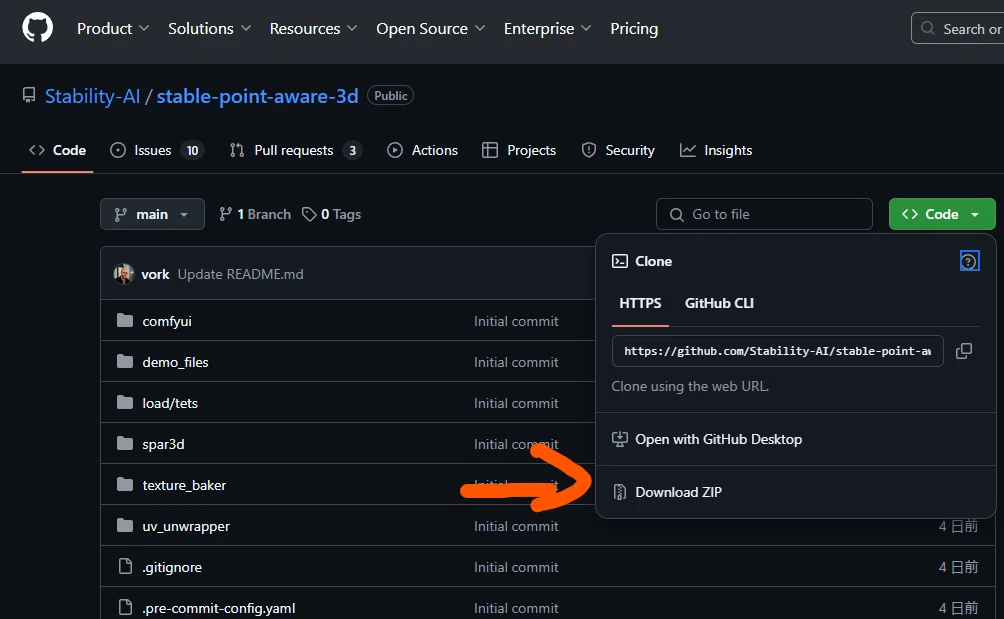Switch to the Code tab
Screen dimensions: 1004x619
tap(58, 150)
